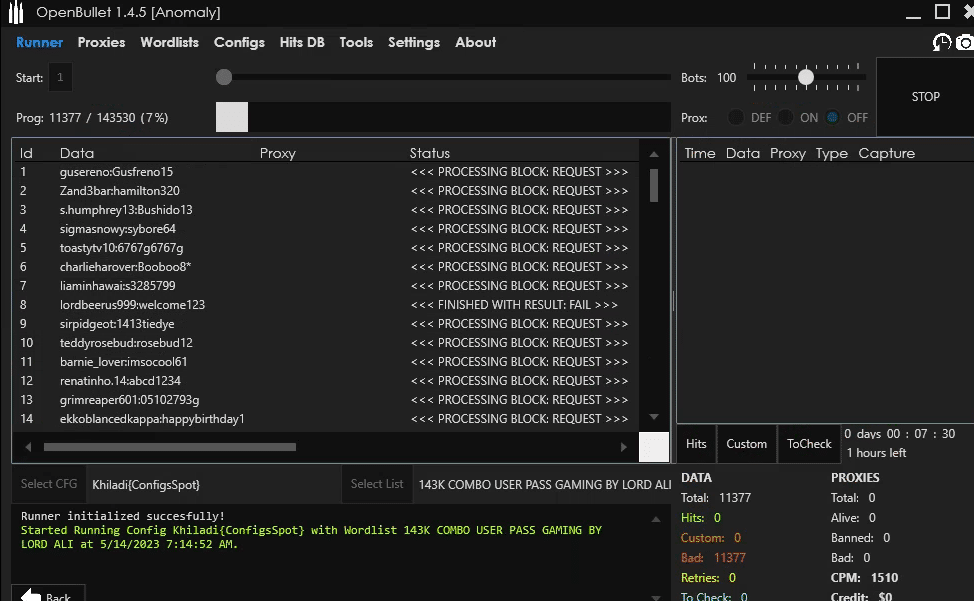Screen dimensions: 974x601
Task: Click the camera screenshot icon
Action: 965,42
